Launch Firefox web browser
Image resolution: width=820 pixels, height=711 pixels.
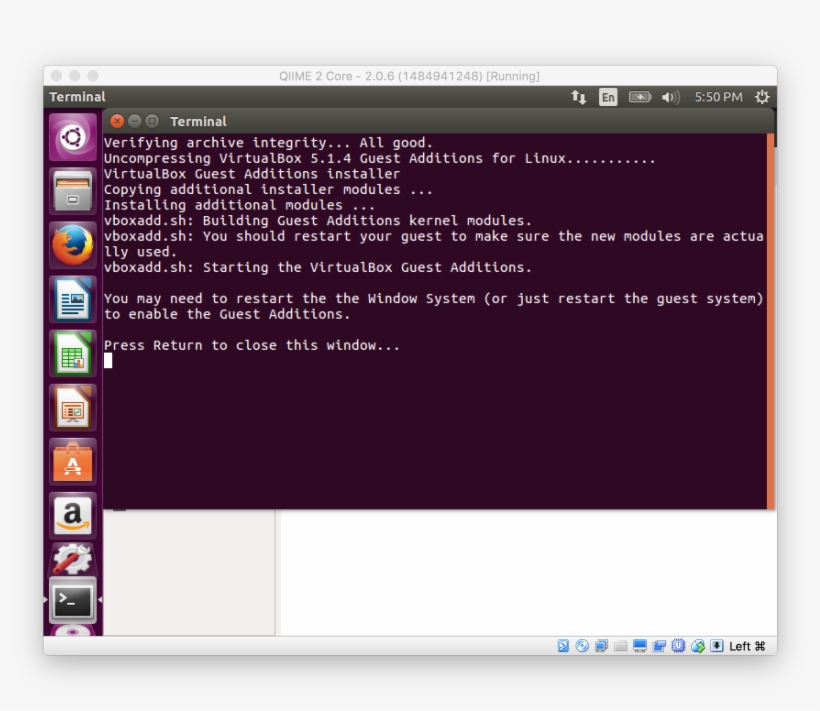(x=73, y=246)
